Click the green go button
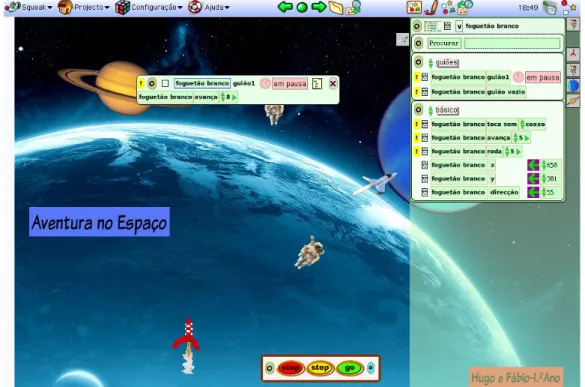Screen dimensions: 585x387 [350, 368]
